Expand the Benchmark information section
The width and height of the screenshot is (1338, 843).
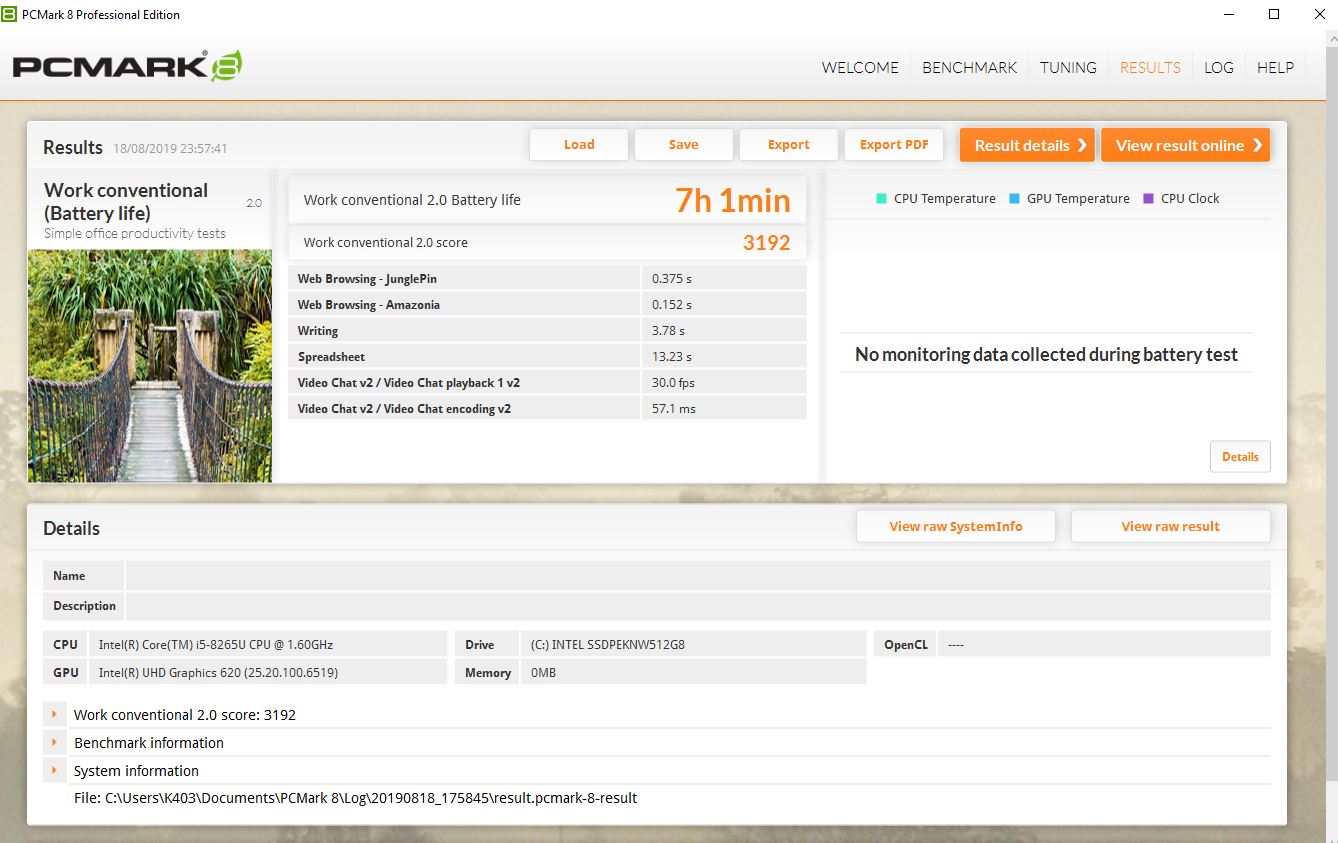pos(54,742)
